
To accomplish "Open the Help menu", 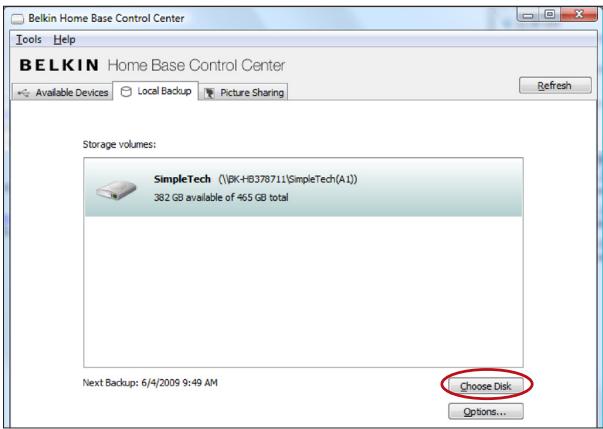I will 64,40.
